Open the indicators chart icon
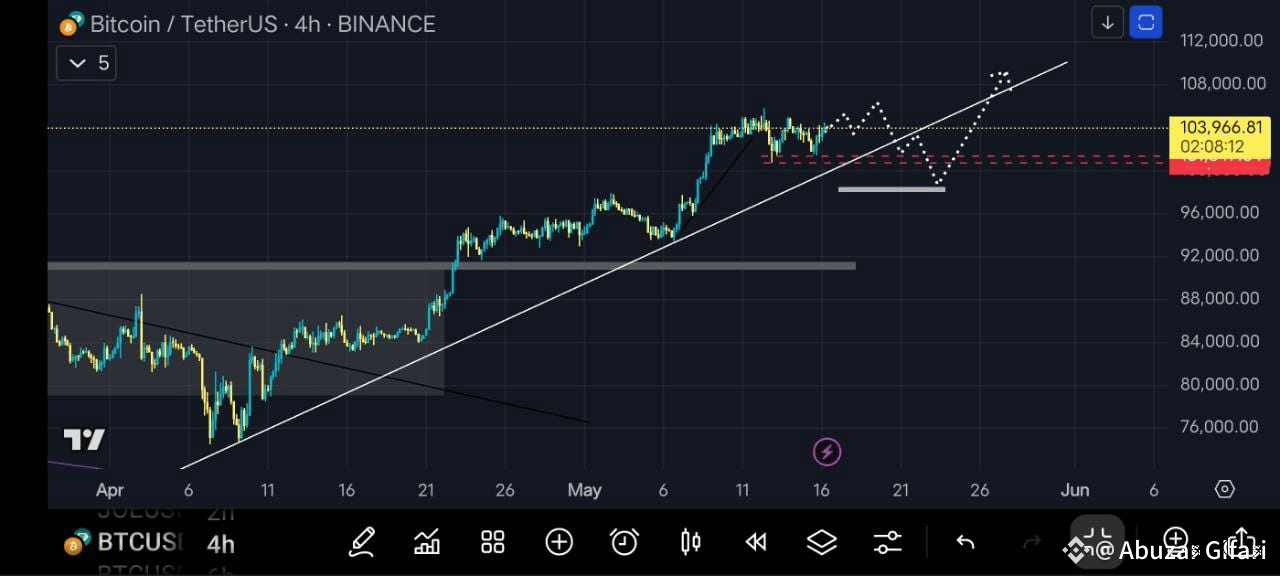Image resolution: width=1280 pixels, height=576 pixels. tap(427, 542)
